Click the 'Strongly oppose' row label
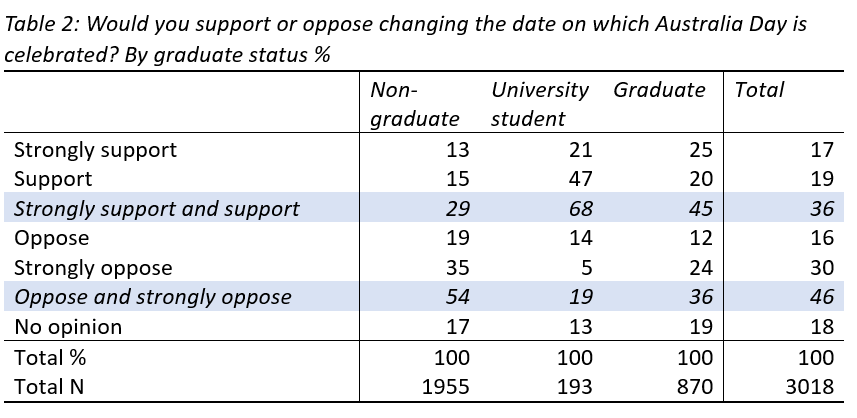Image resolution: width=857 pixels, height=418 pixels. (x=93, y=268)
